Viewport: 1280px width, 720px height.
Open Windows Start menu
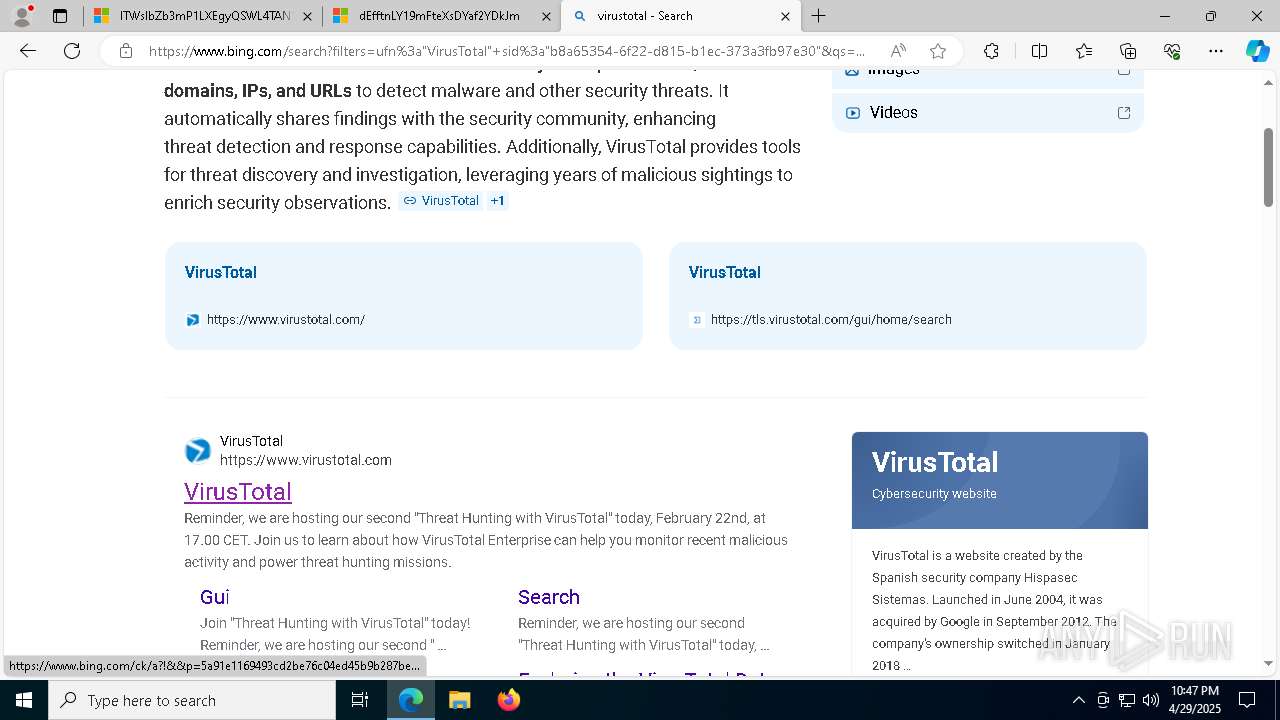click(x=24, y=700)
